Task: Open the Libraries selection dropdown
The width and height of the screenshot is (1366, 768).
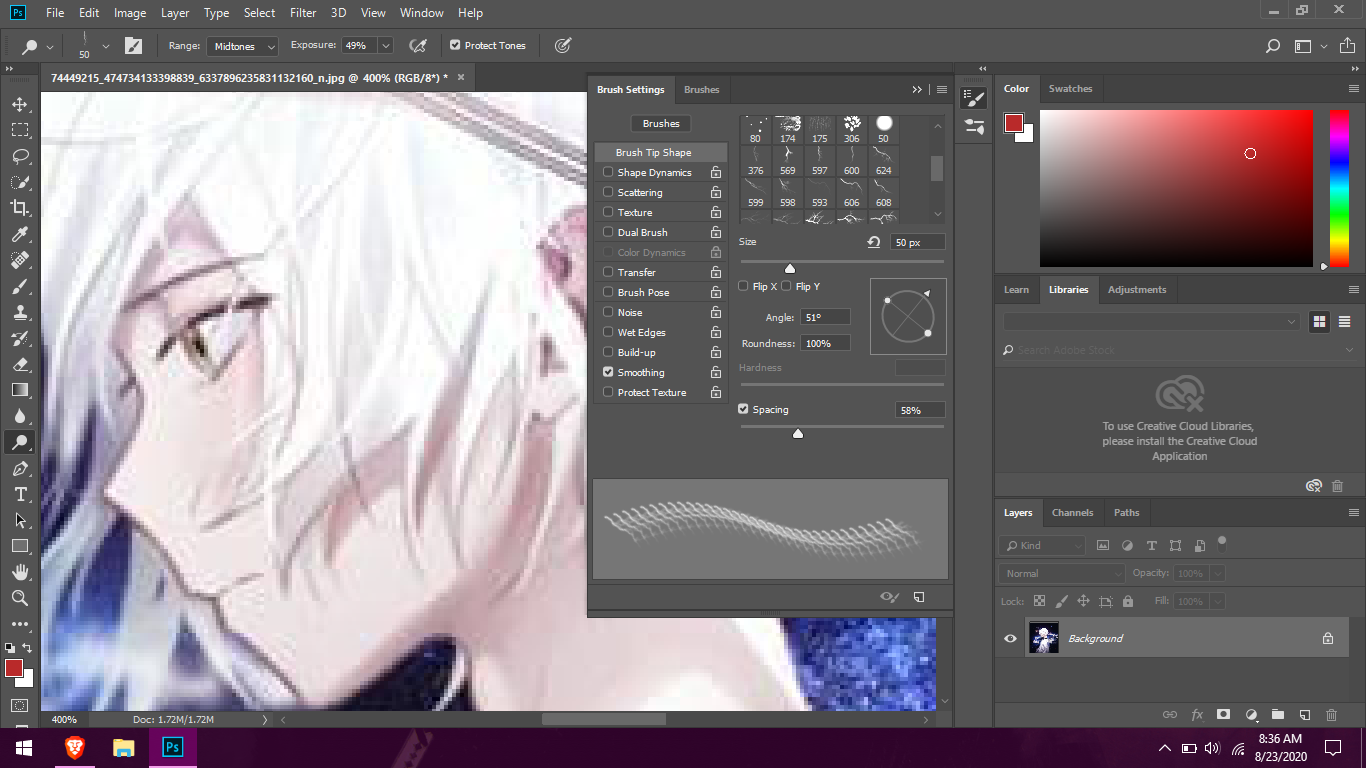Action: (1151, 322)
